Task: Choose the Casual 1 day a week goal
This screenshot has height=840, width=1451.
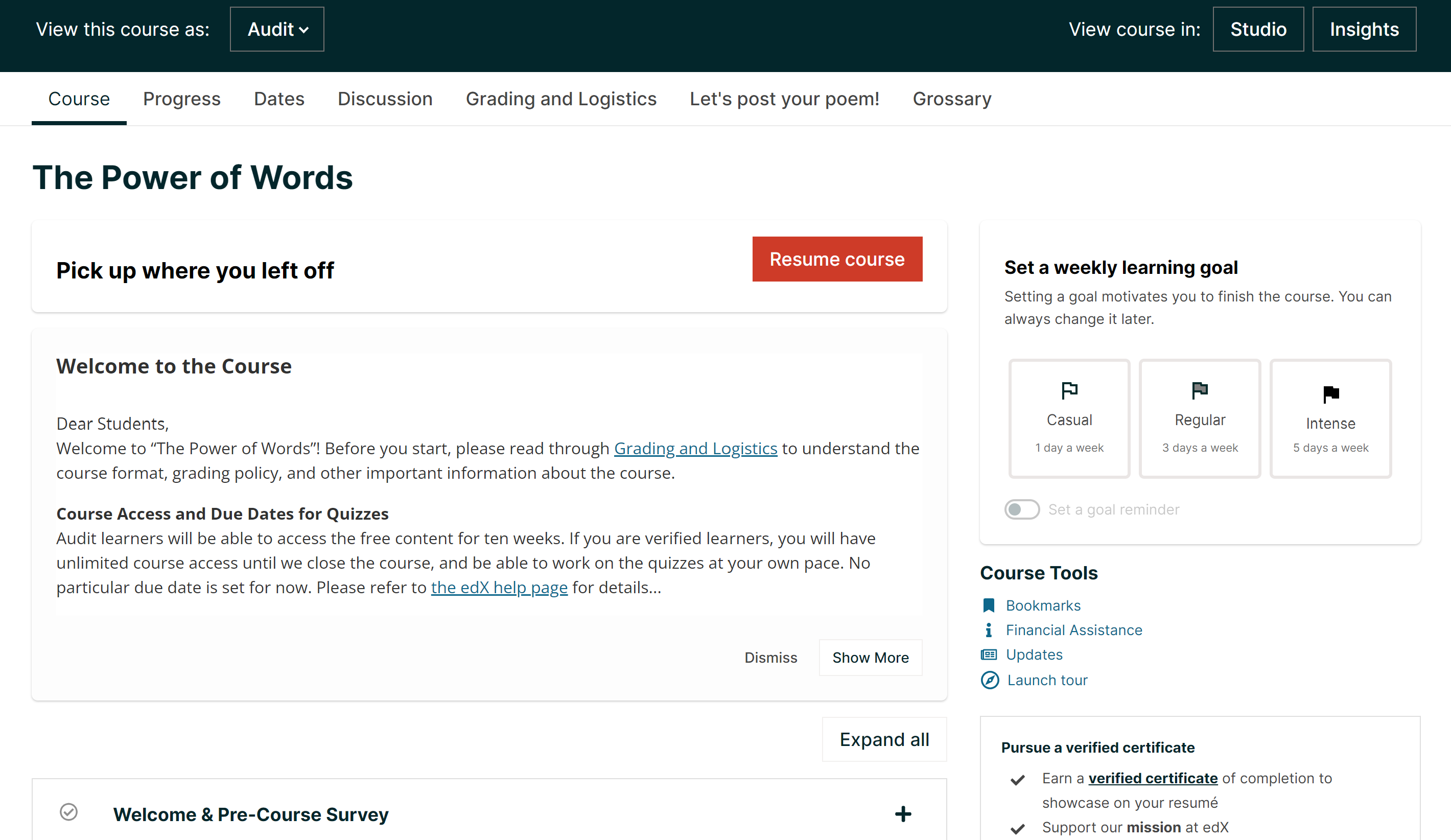Action: click(x=1069, y=419)
